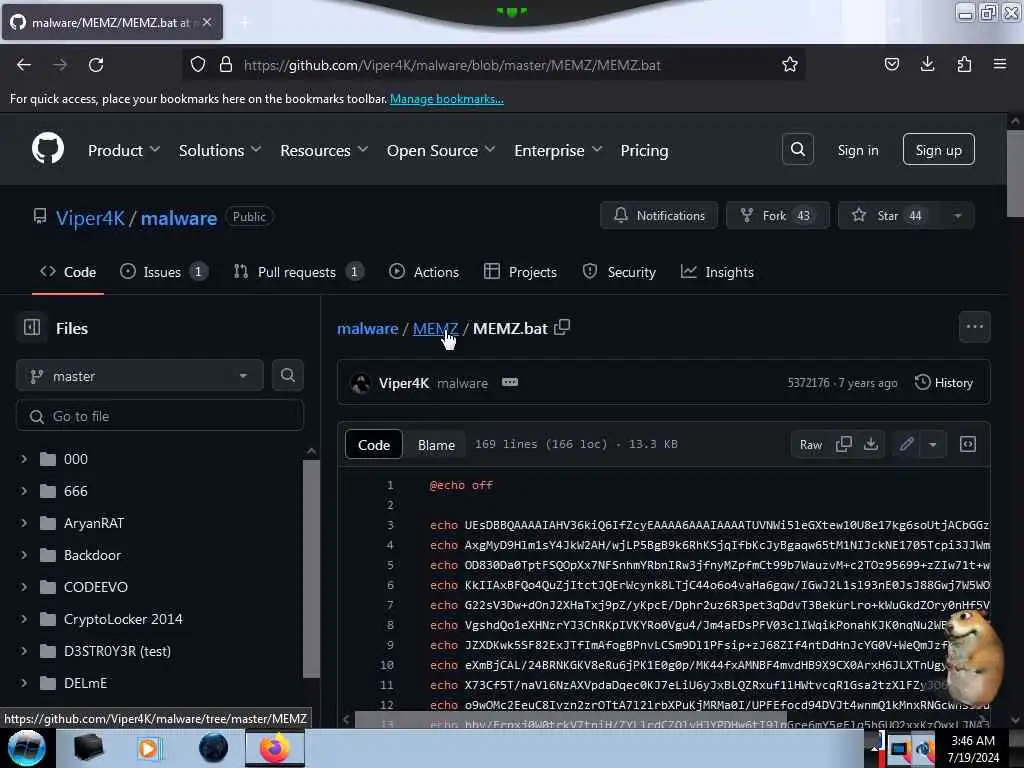Click the Sign up button
Screen dimensions: 1024x768
(938, 150)
